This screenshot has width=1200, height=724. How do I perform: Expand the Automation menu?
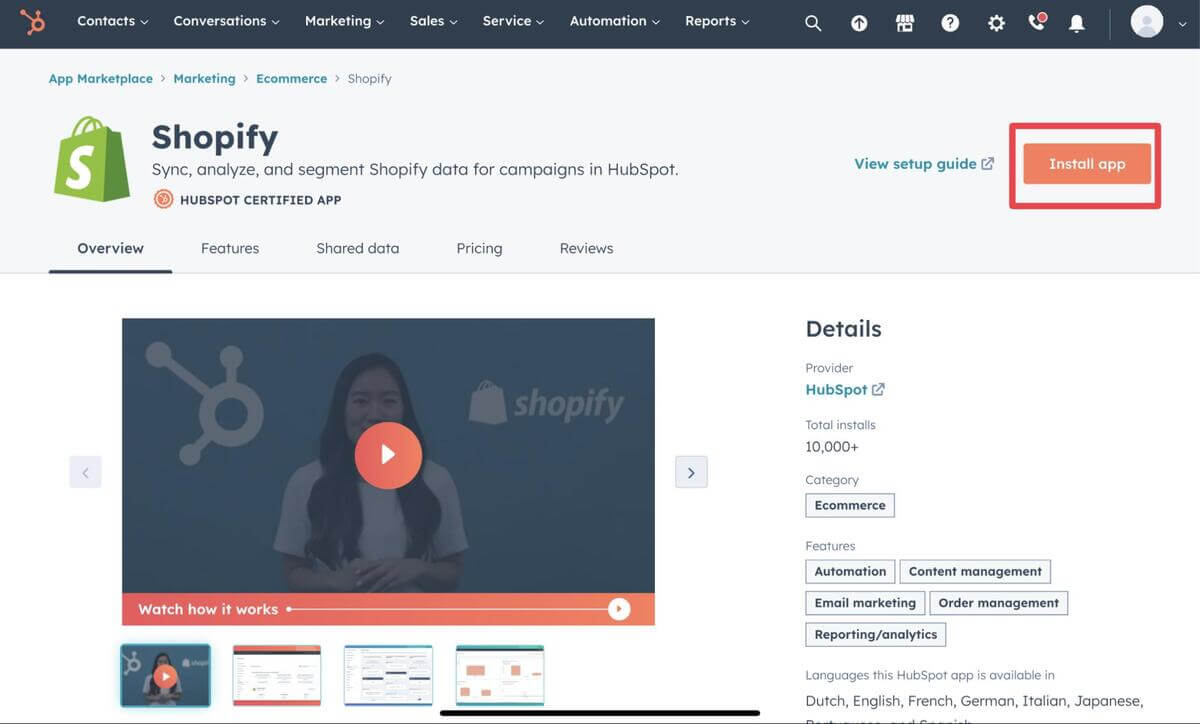point(615,21)
